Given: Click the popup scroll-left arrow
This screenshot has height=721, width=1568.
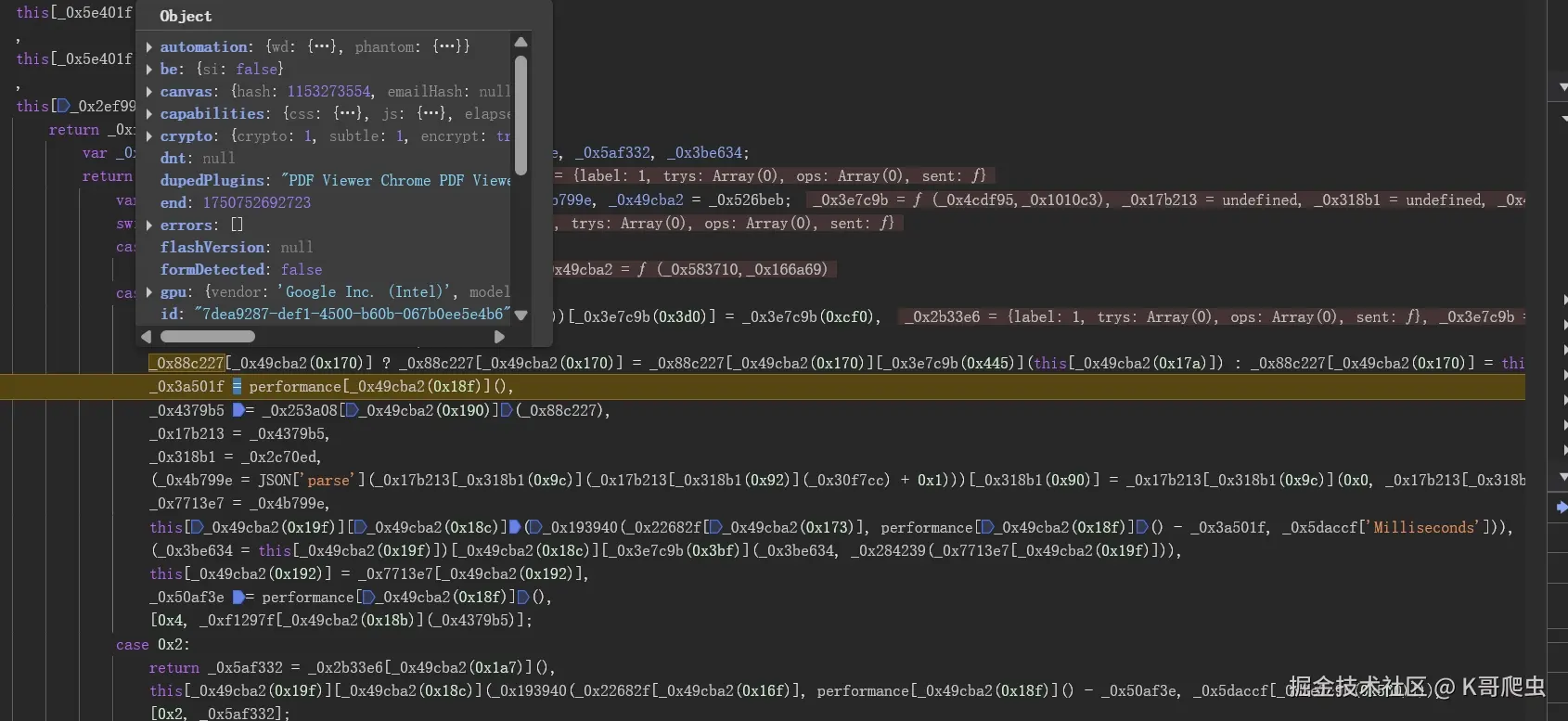Looking at the screenshot, I should tap(146, 336).
